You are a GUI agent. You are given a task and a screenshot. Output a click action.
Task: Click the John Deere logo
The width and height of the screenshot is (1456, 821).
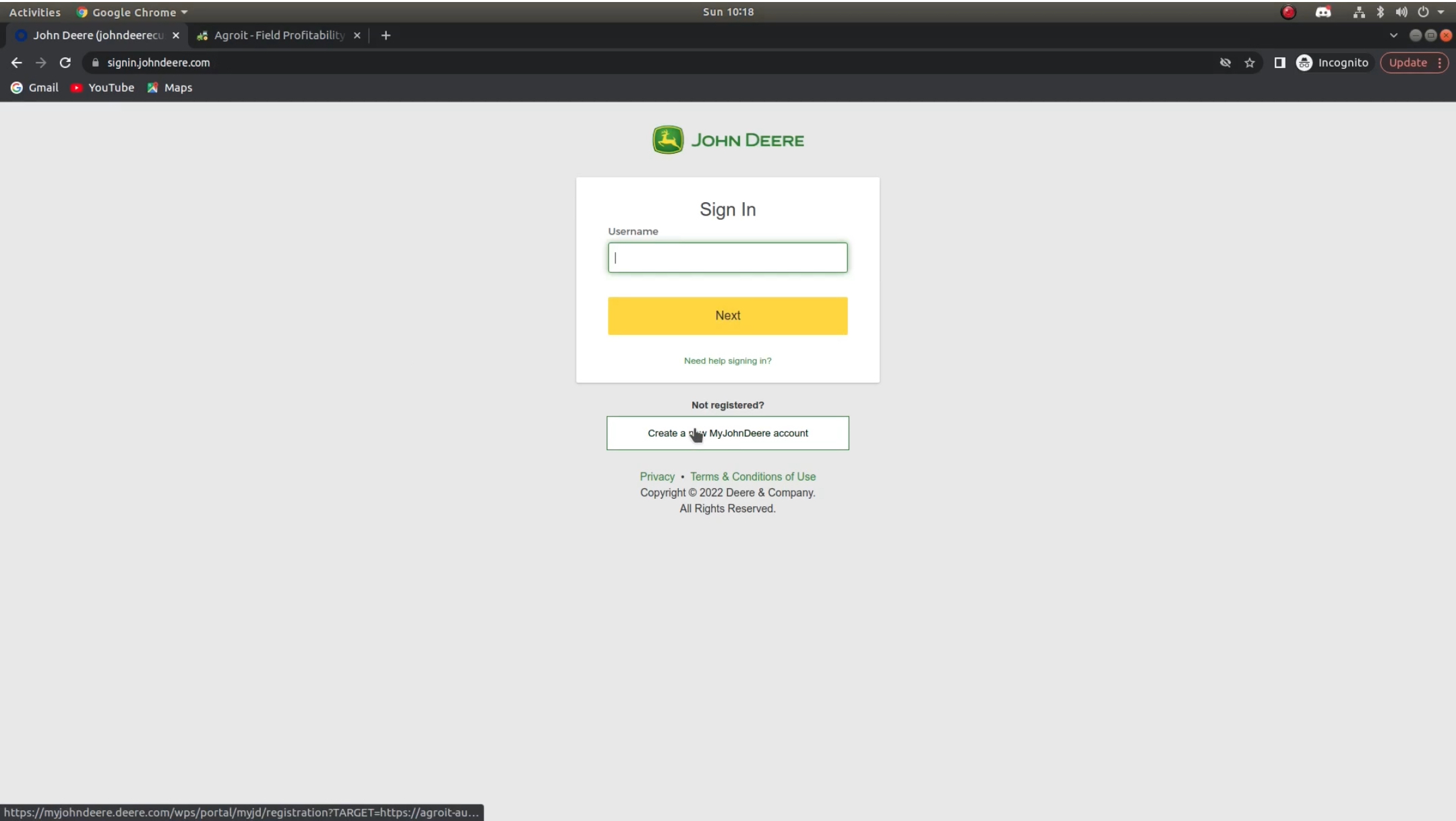coord(728,140)
